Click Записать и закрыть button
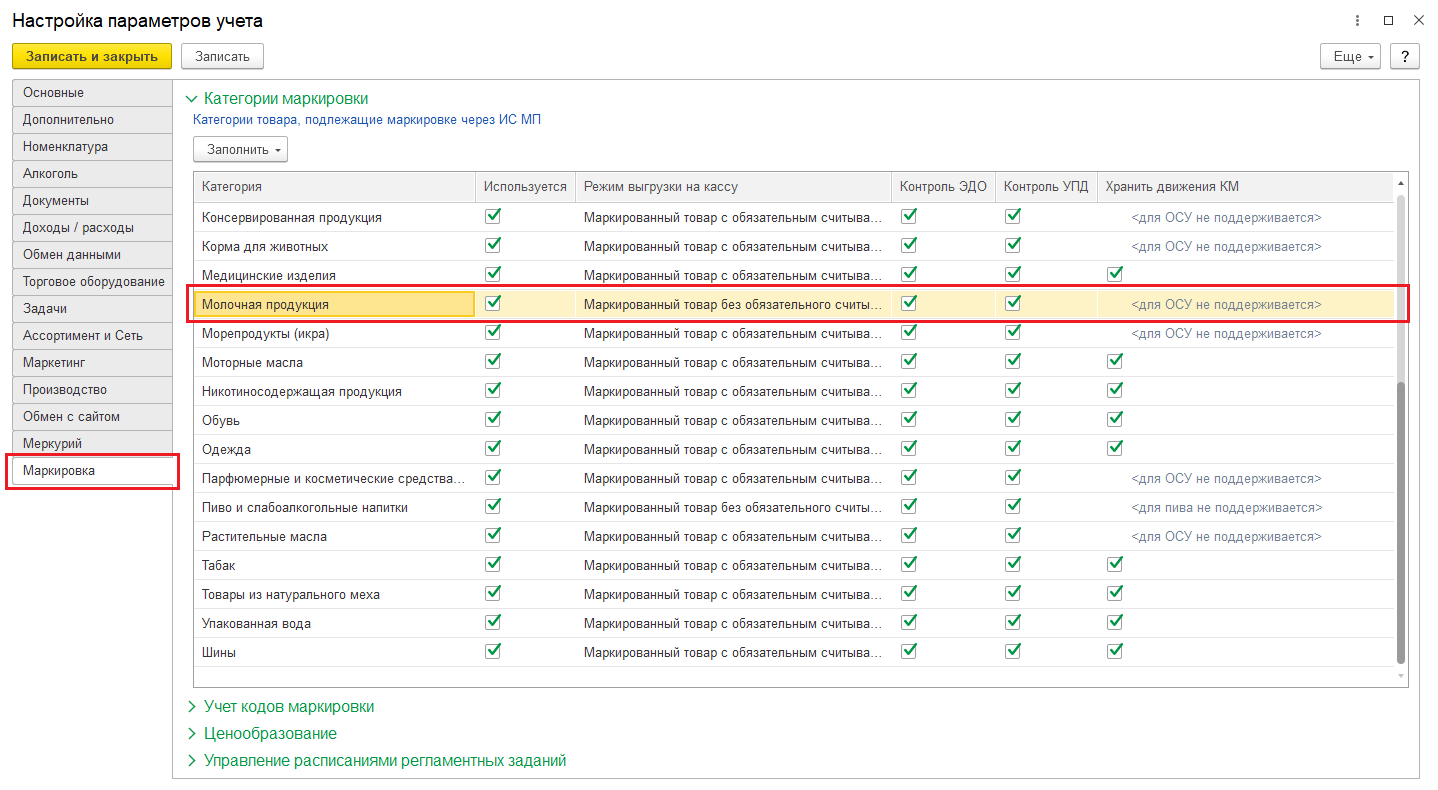Viewport: 1438px width, 790px height. (92, 56)
